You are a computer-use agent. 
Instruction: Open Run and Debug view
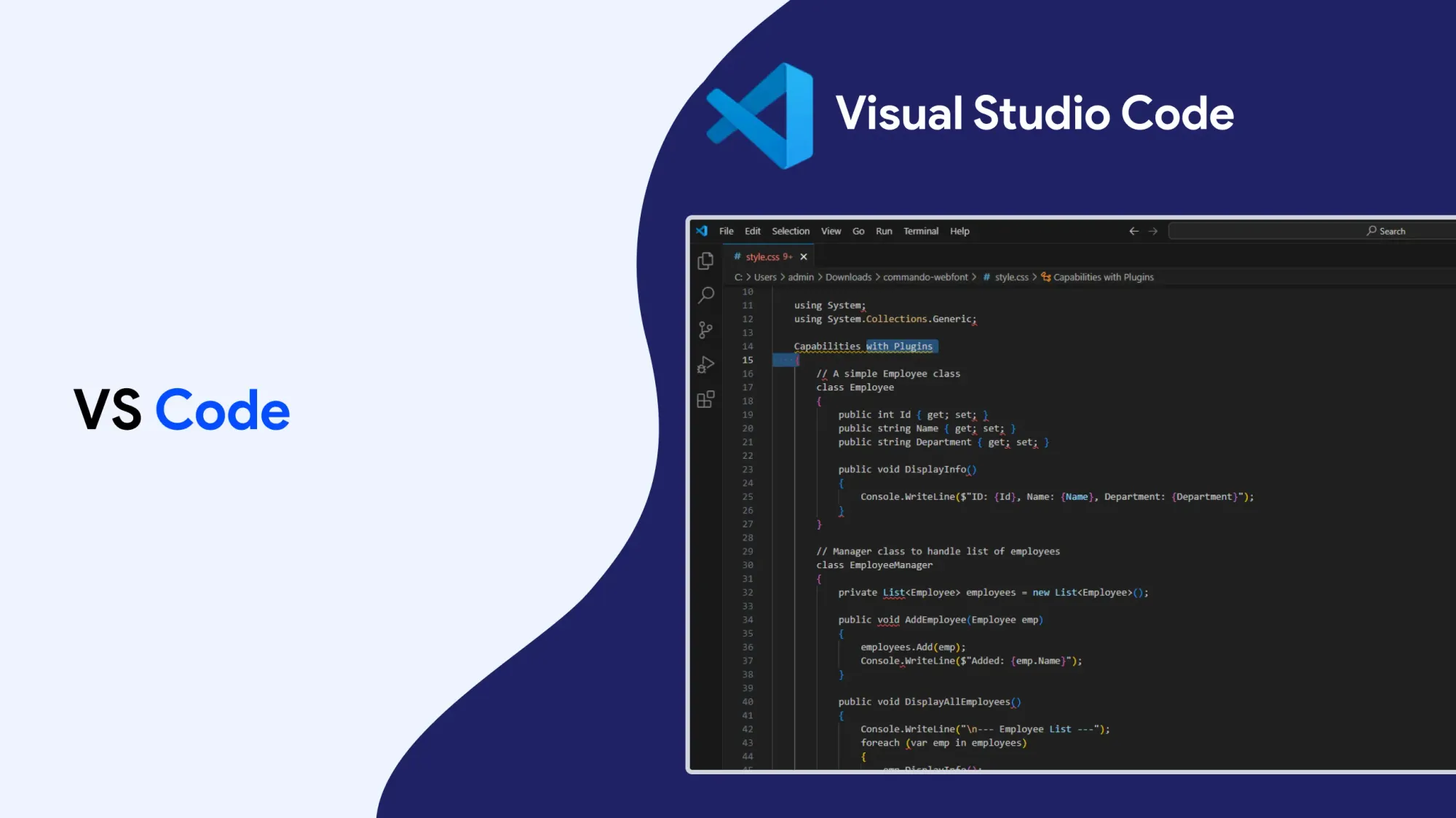click(705, 364)
